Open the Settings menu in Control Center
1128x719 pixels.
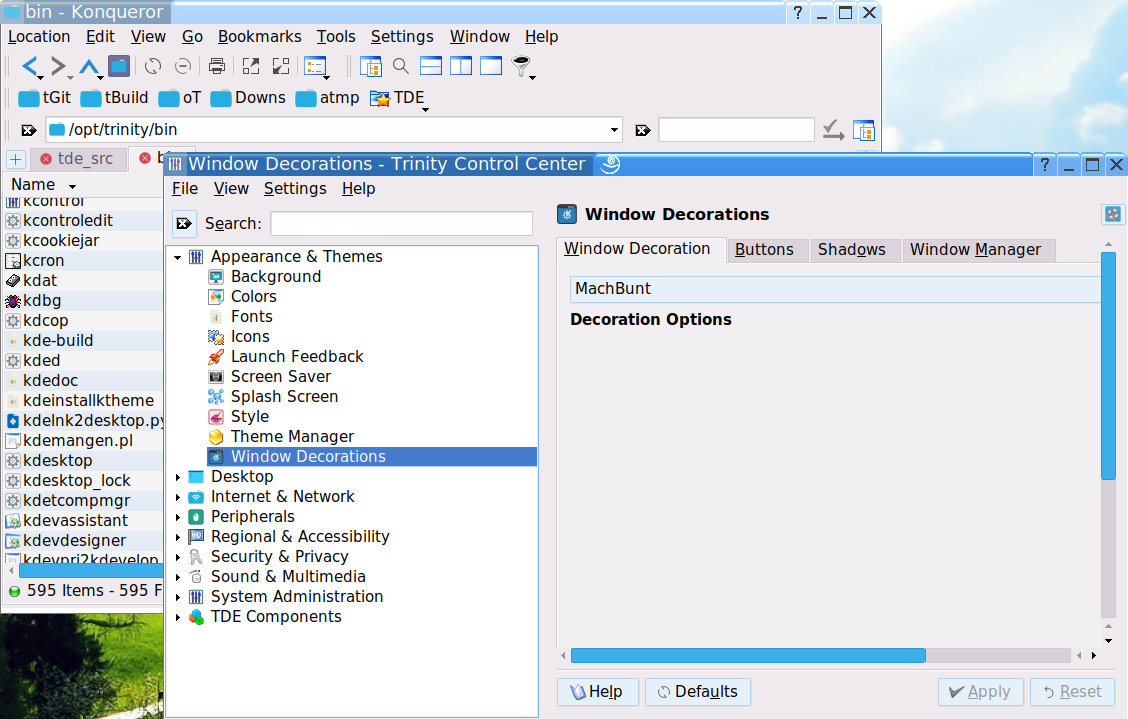(x=295, y=188)
